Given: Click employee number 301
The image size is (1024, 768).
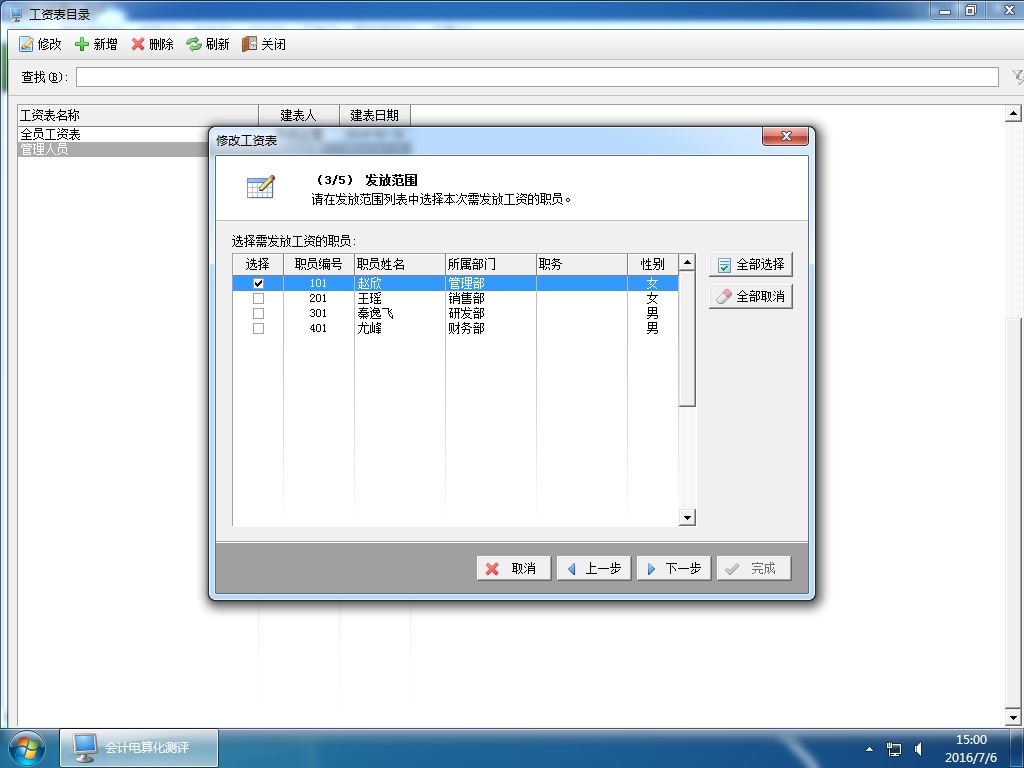Looking at the screenshot, I should tap(318, 313).
